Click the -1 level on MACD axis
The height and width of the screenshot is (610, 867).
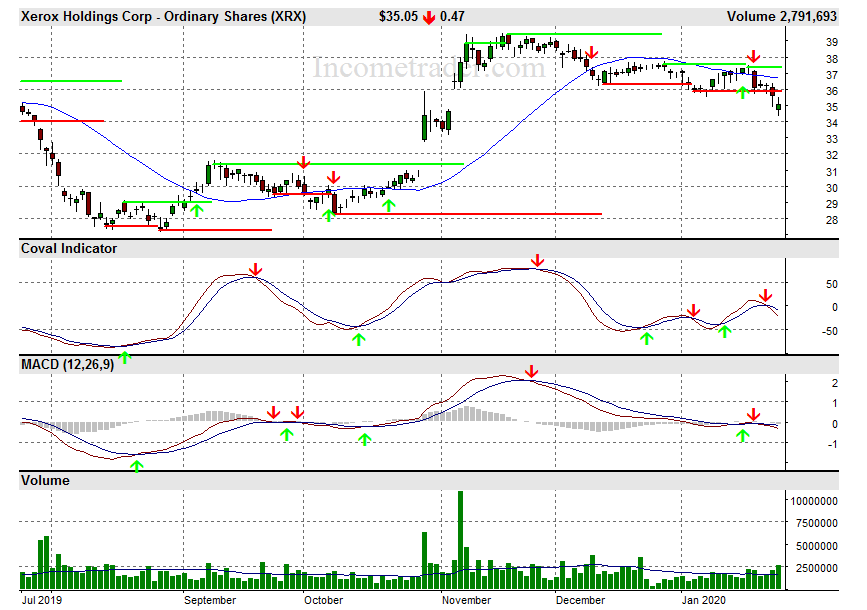tap(832, 444)
